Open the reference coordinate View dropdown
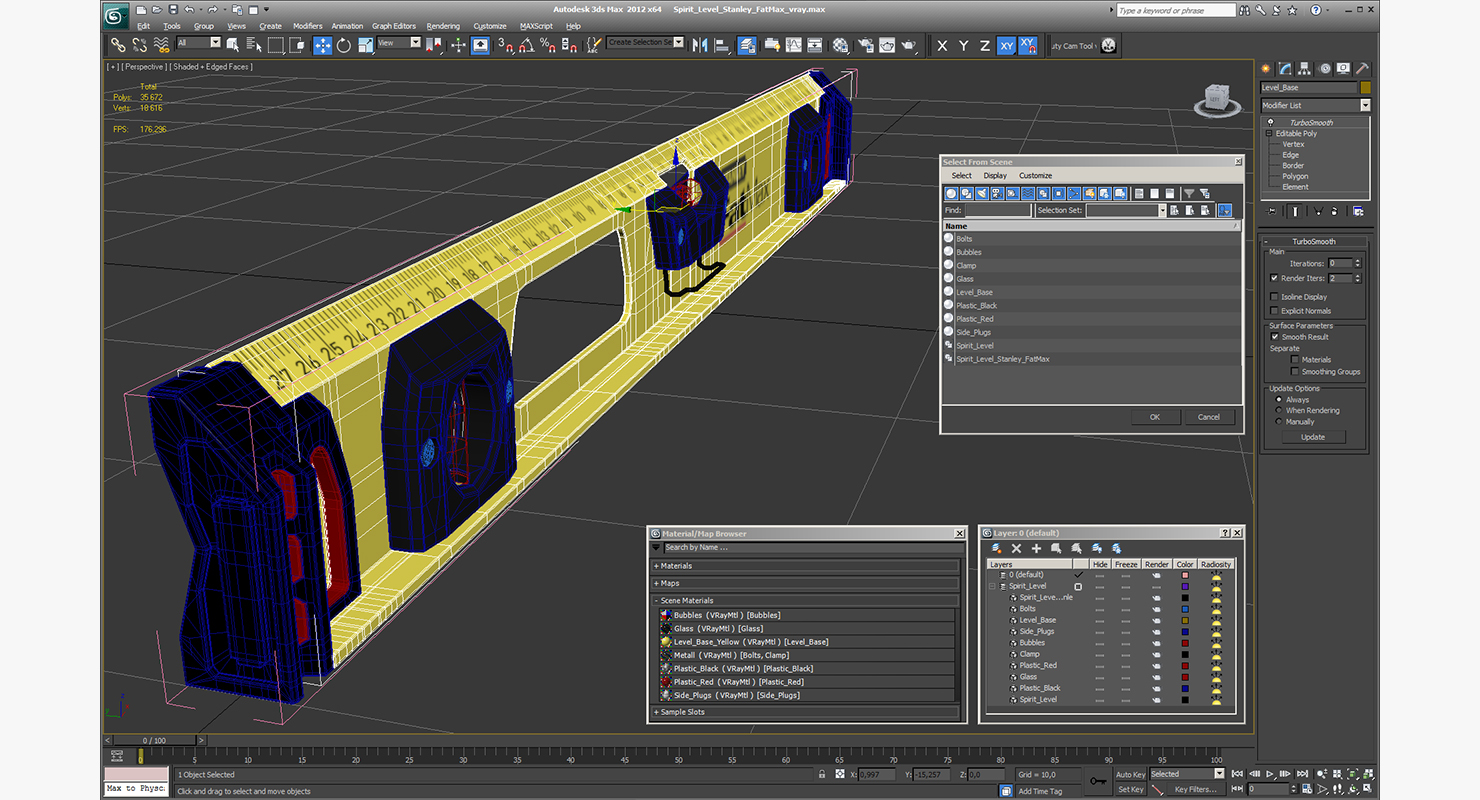The width and height of the screenshot is (1480, 800). tap(399, 43)
